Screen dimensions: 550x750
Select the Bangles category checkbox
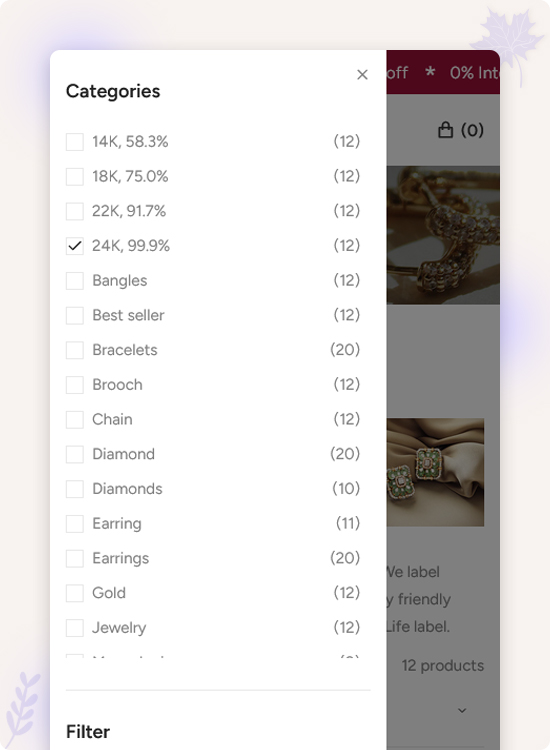pos(75,280)
